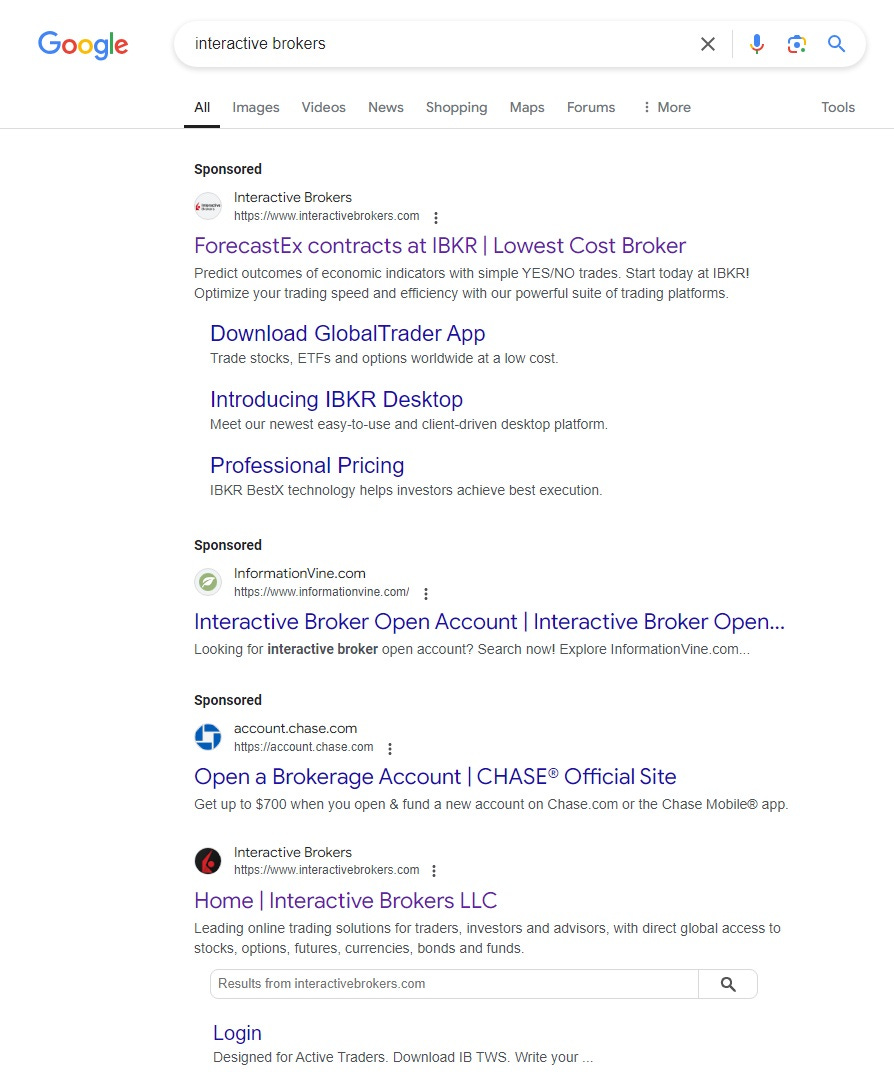Open Professional Pricing link
Viewport: 894px width, 1080px height.
[306, 466]
